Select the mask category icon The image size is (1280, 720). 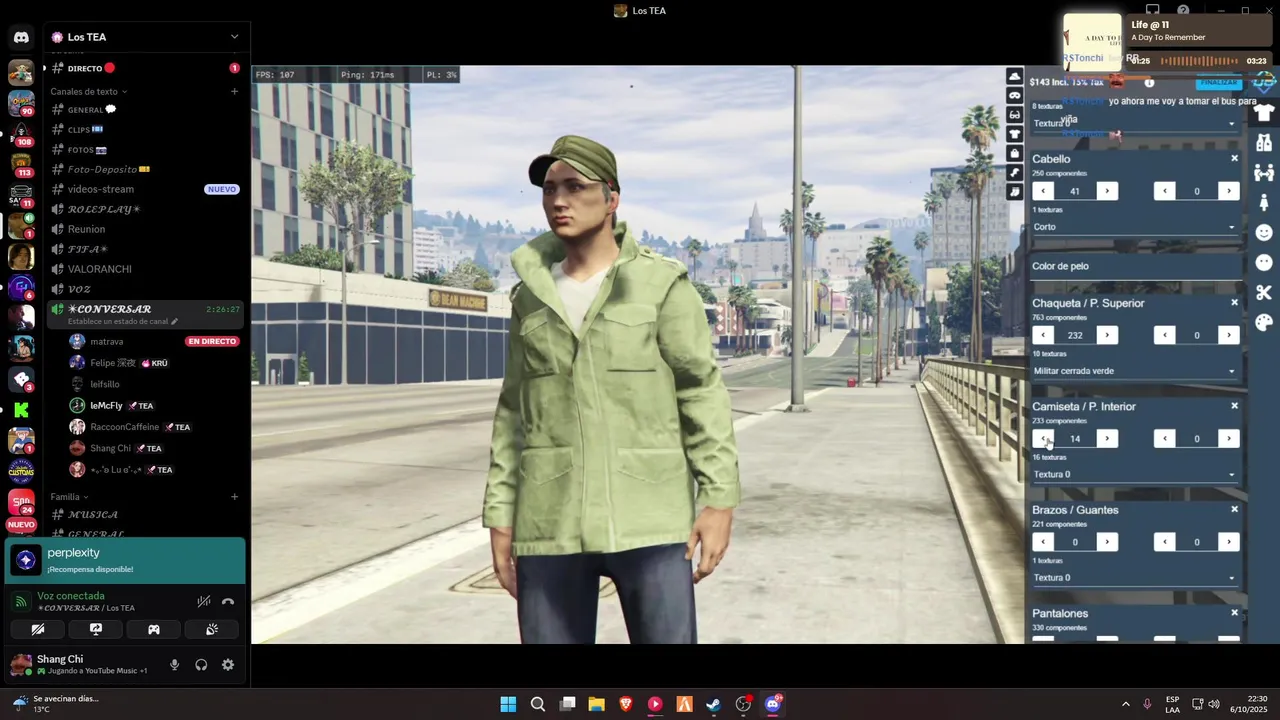click(1014, 95)
